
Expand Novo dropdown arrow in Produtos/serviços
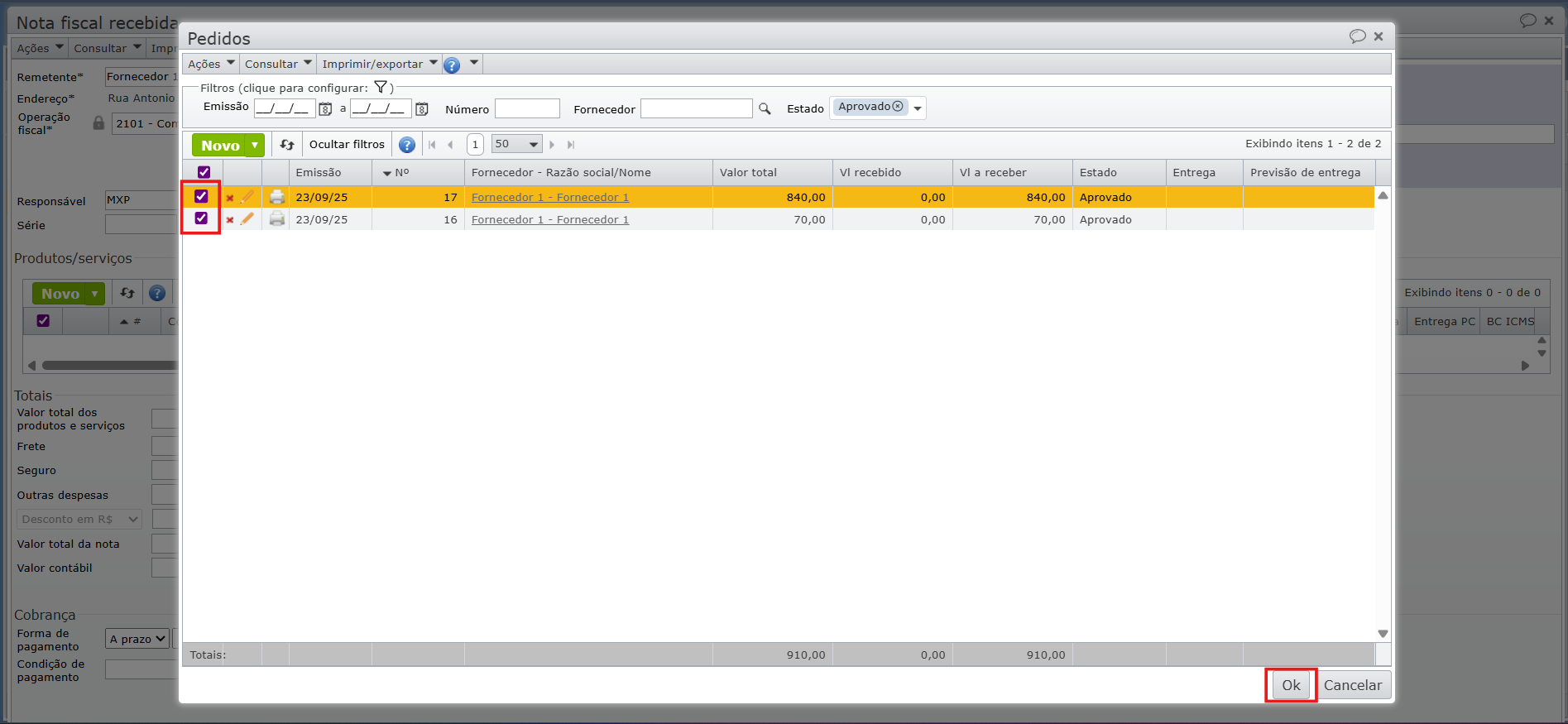tap(95, 294)
